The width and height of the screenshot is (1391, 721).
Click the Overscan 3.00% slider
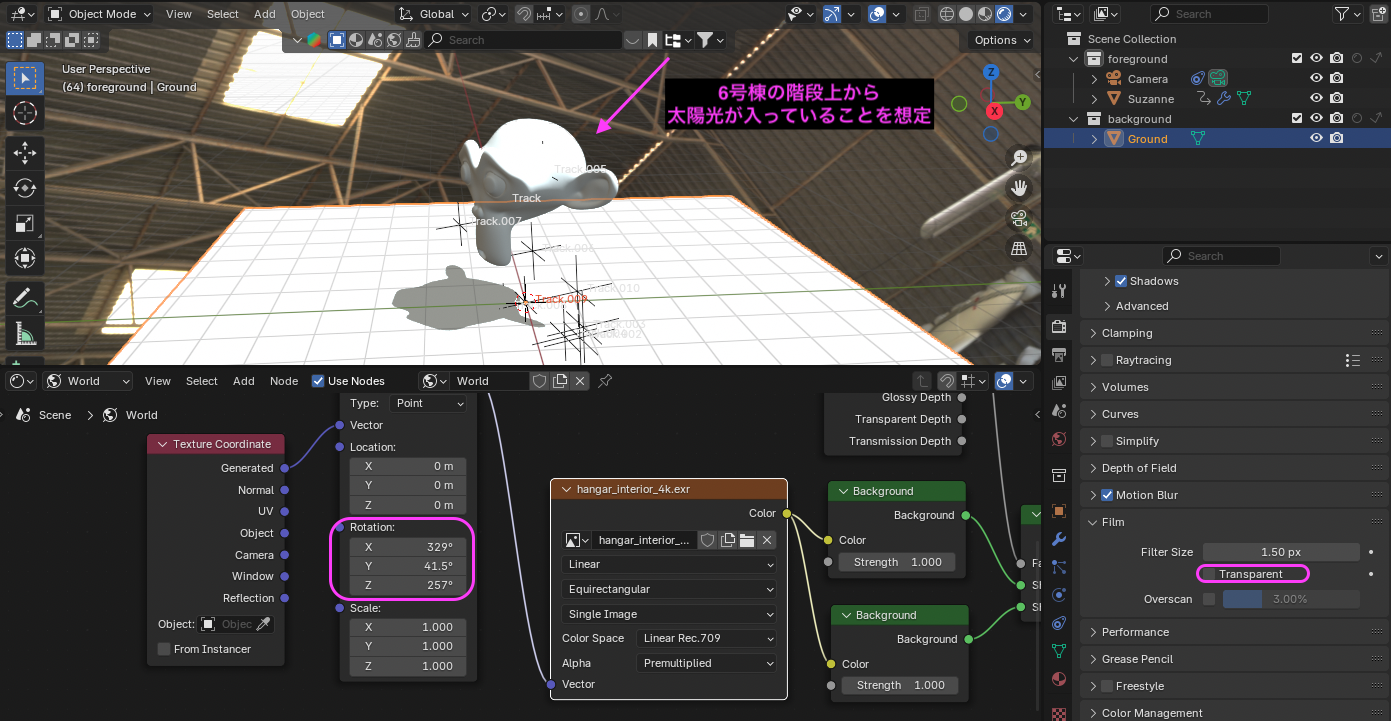pyautogui.click(x=1291, y=599)
